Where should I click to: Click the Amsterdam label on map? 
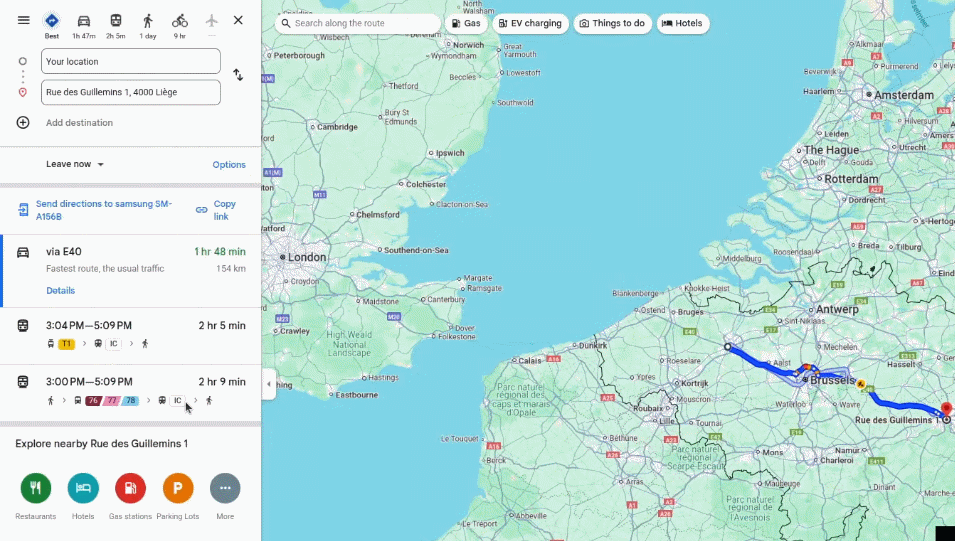904,95
